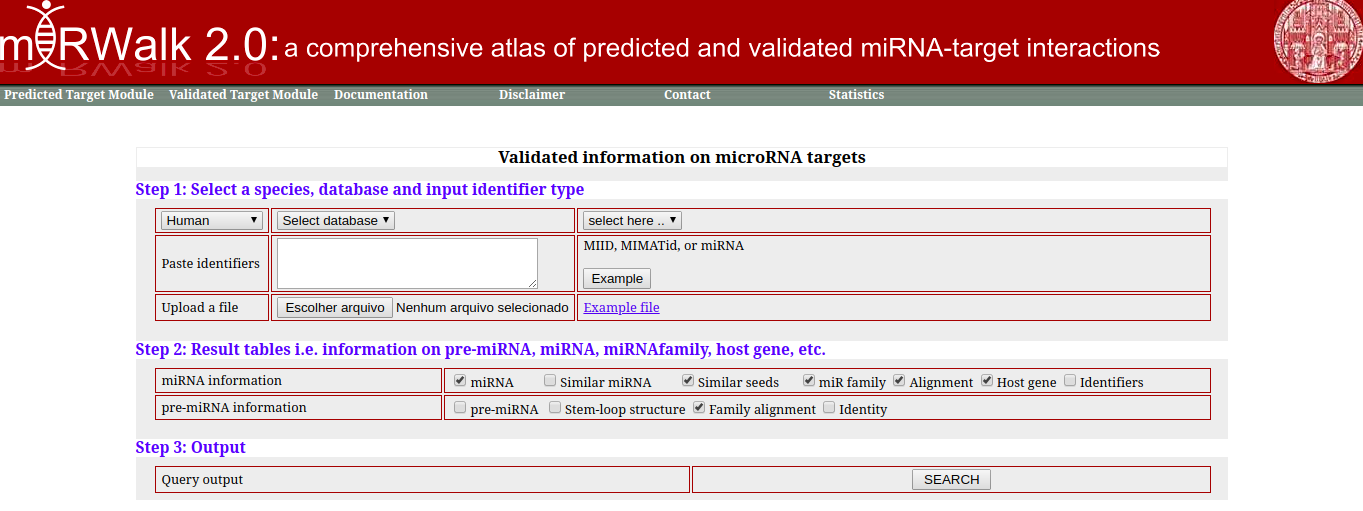Click the 'Validated information on microRNA targets' title
The width and height of the screenshot is (1363, 511).
pyautogui.click(x=682, y=157)
